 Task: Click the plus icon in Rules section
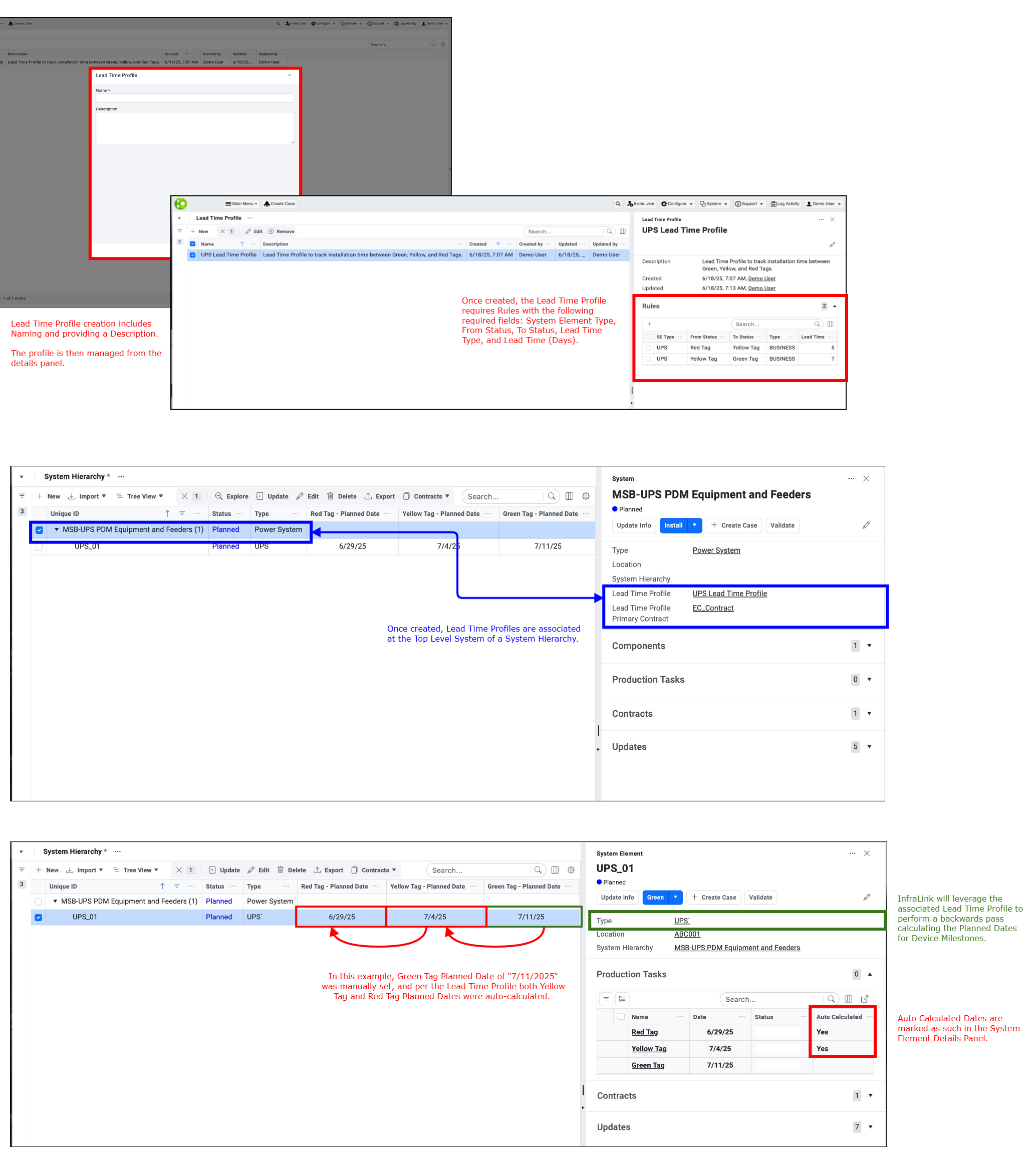(649, 324)
